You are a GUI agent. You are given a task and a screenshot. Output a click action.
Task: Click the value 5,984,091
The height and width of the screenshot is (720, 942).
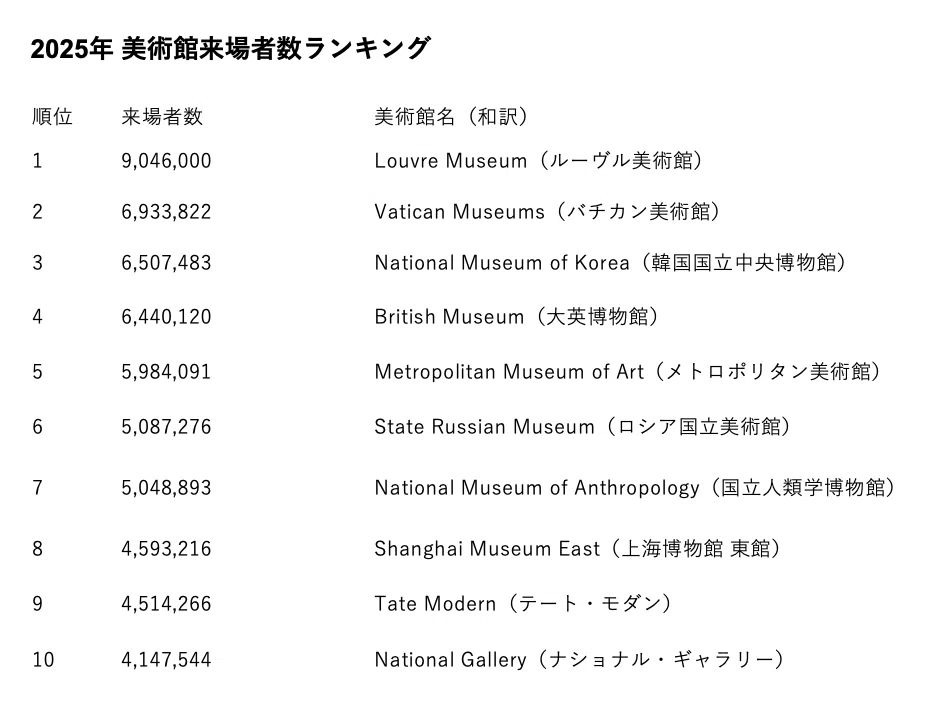[166, 372]
